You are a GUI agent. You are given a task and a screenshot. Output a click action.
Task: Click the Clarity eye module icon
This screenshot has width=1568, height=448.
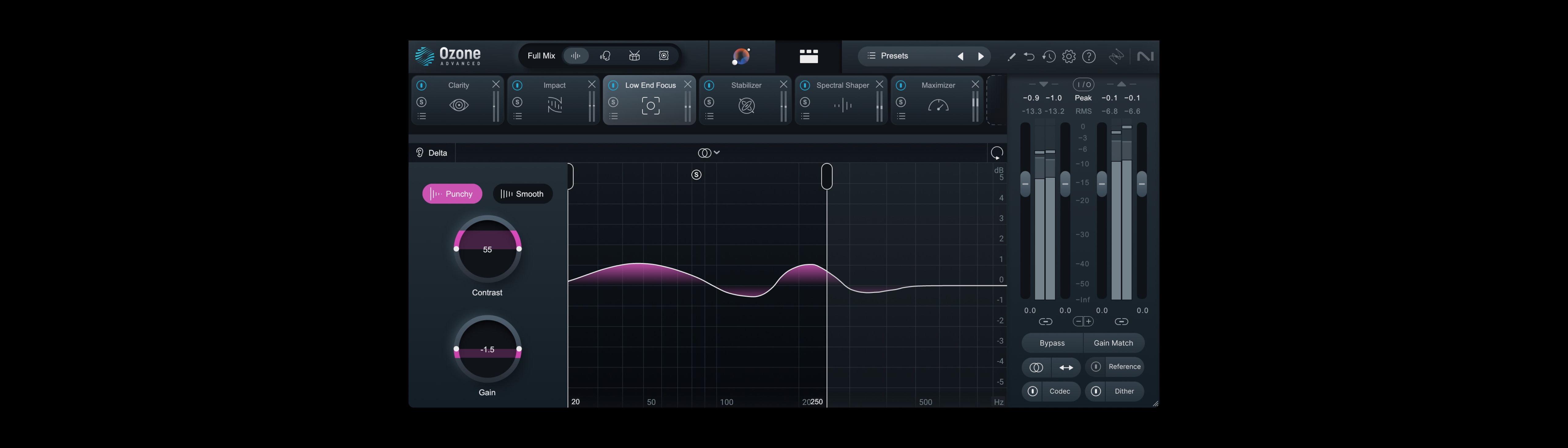click(459, 105)
